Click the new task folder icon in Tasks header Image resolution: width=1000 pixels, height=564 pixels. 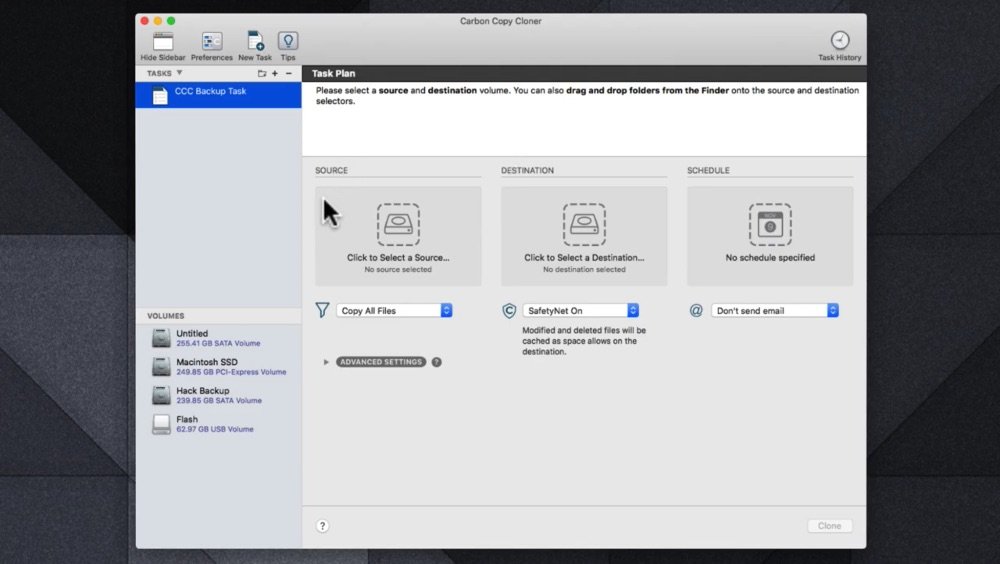[x=262, y=74]
